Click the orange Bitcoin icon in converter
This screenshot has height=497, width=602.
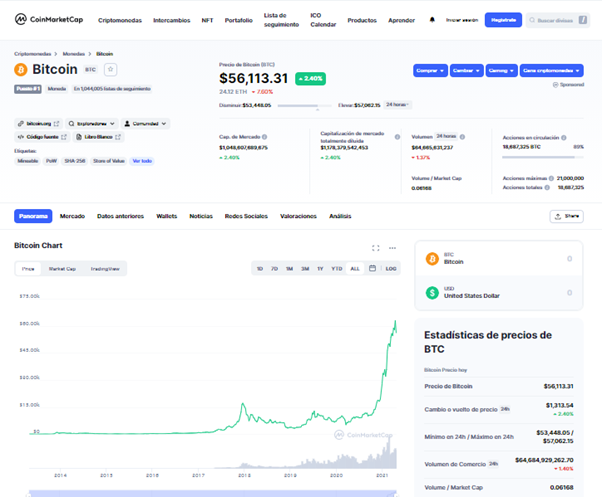432,259
